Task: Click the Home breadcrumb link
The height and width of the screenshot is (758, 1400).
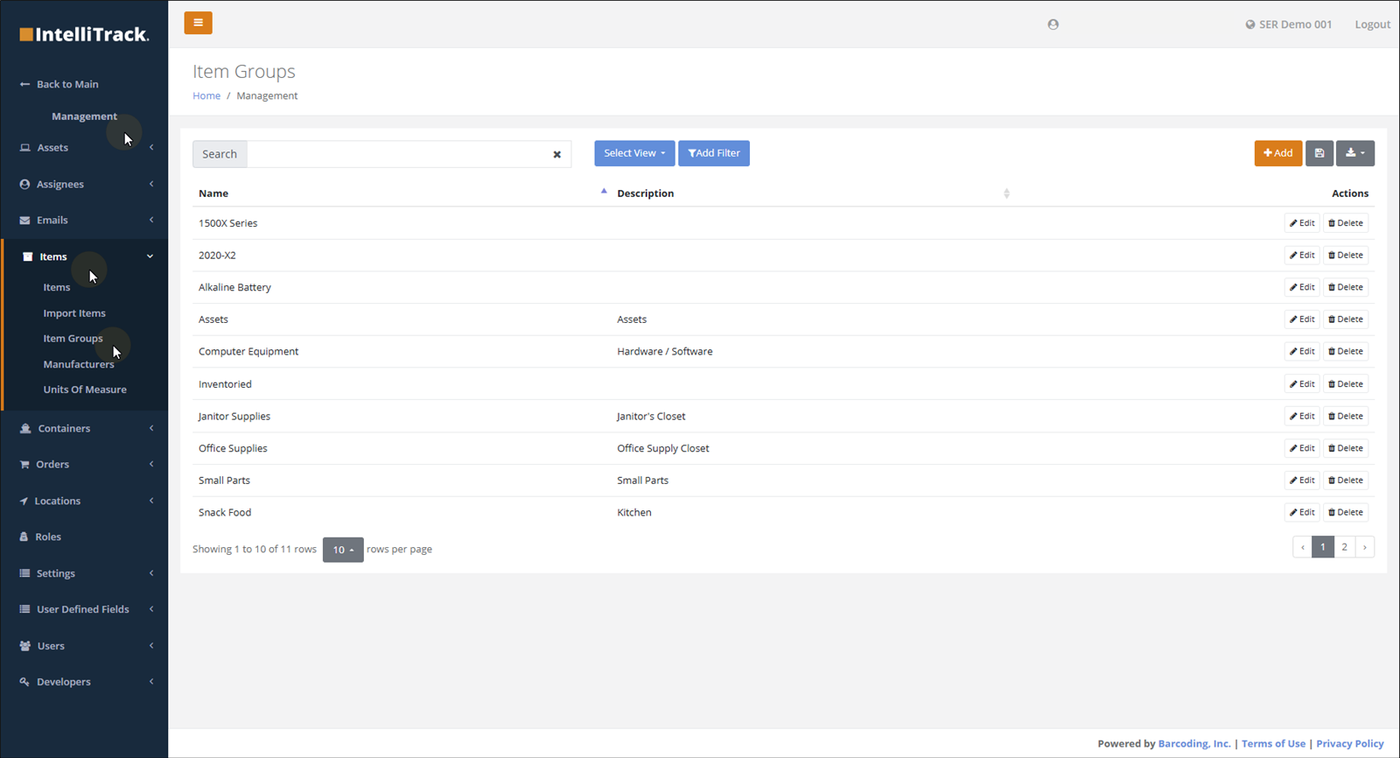Action: pyautogui.click(x=206, y=96)
